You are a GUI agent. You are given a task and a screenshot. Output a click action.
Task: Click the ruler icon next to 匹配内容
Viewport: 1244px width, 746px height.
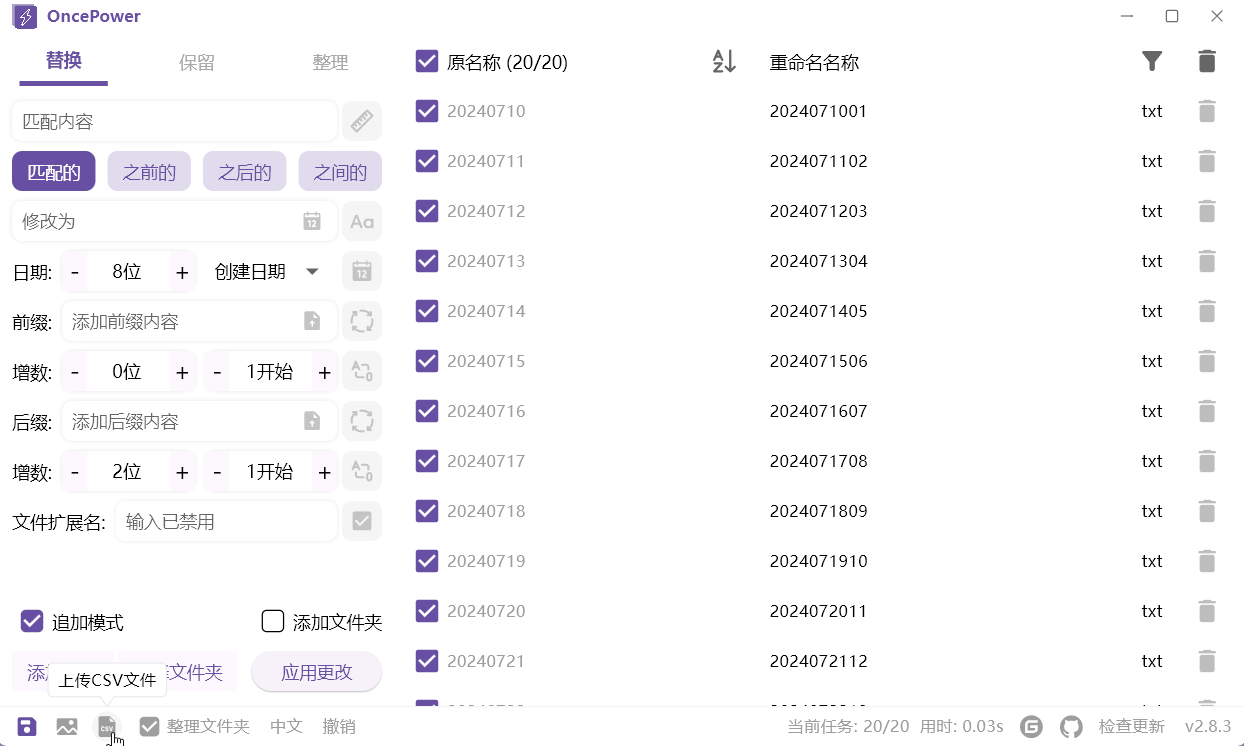point(362,121)
